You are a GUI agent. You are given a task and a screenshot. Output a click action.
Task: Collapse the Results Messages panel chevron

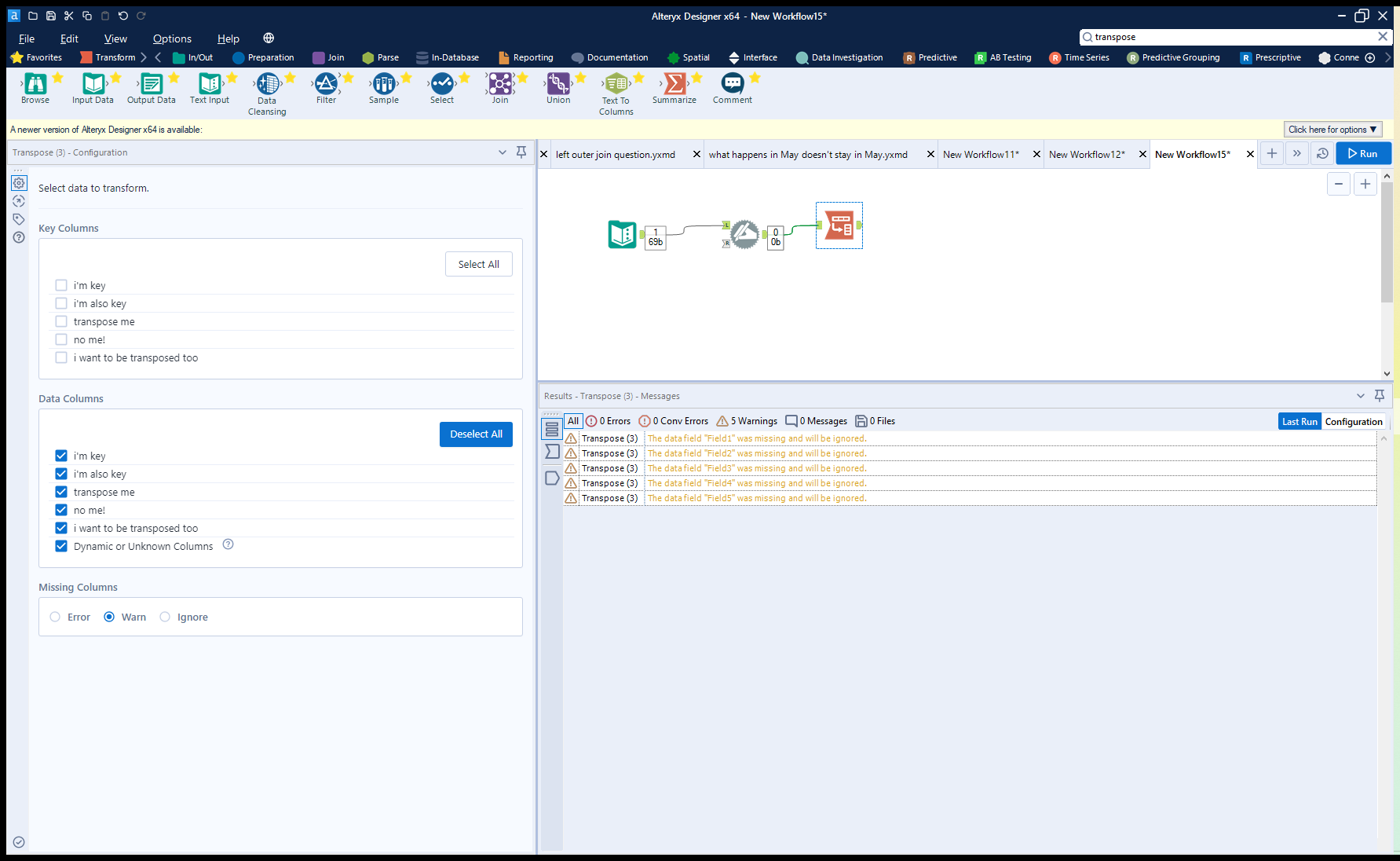(x=1360, y=396)
